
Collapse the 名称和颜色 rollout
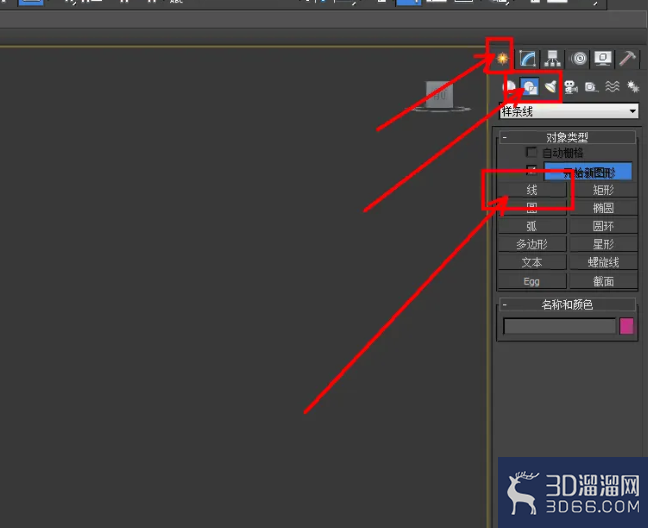point(567,304)
